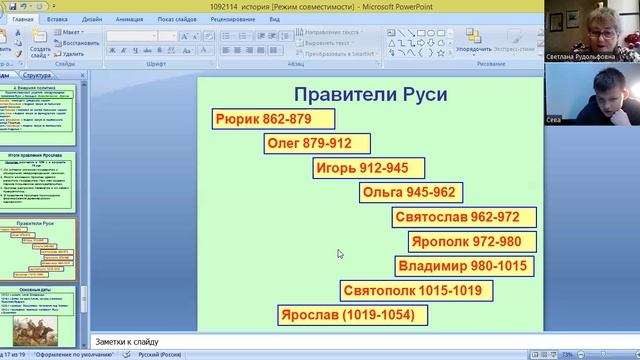This screenshot has height=360, width=640.
Task: Click the Increase indent icon
Action: [273, 36]
